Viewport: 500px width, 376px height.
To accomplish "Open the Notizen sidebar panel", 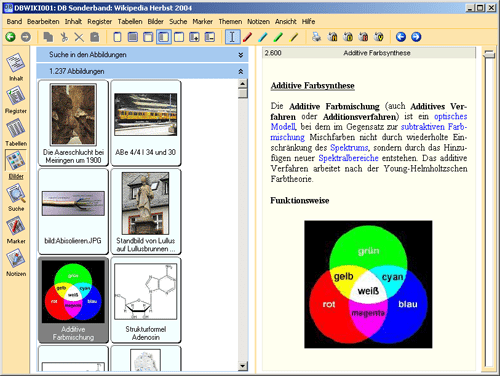I will (16, 263).
